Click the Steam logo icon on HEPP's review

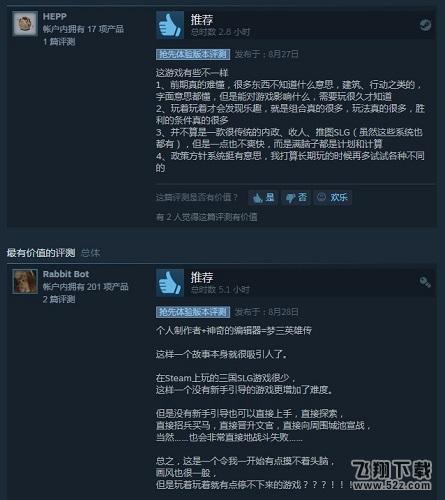[x=425, y=25]
